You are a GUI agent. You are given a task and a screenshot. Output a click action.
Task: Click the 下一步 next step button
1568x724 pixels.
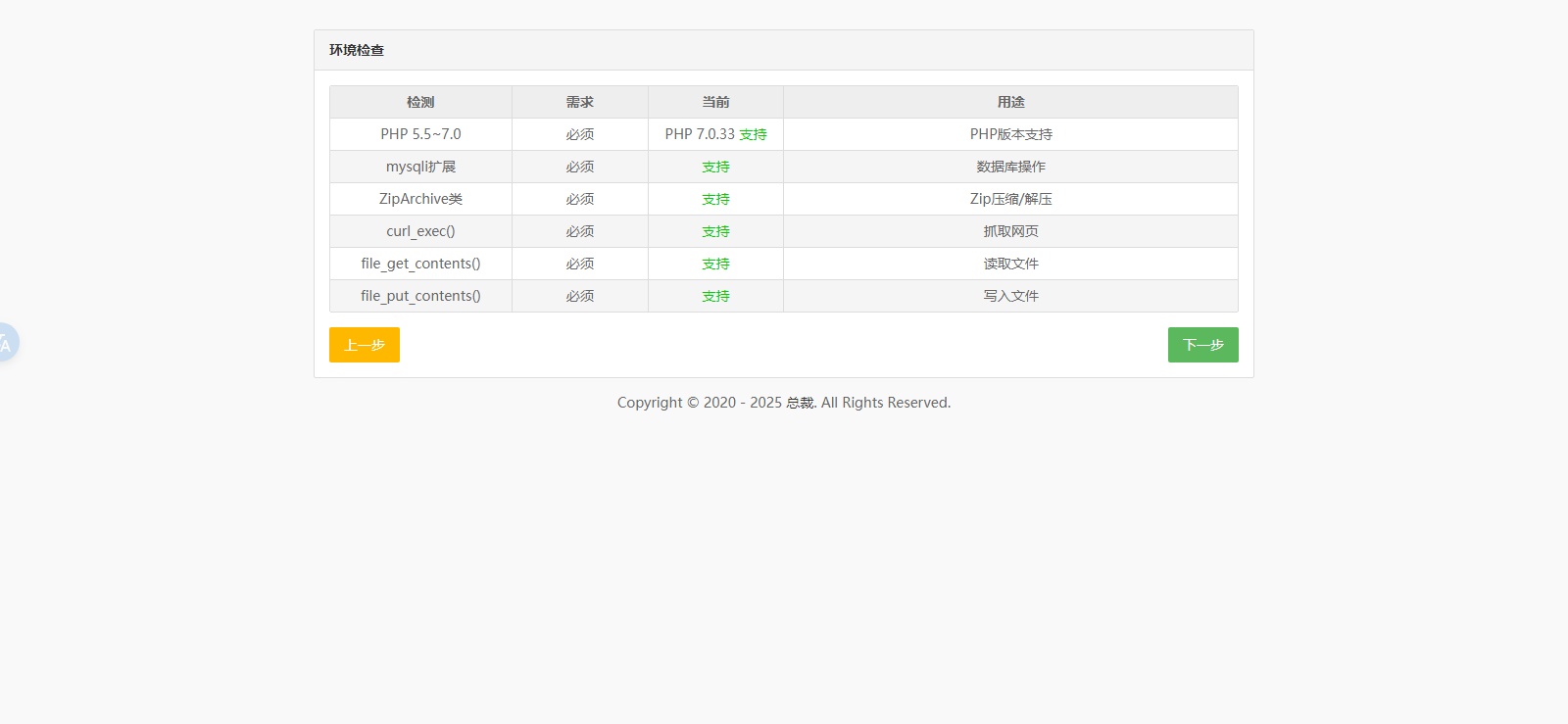(x=1202, y=345)
